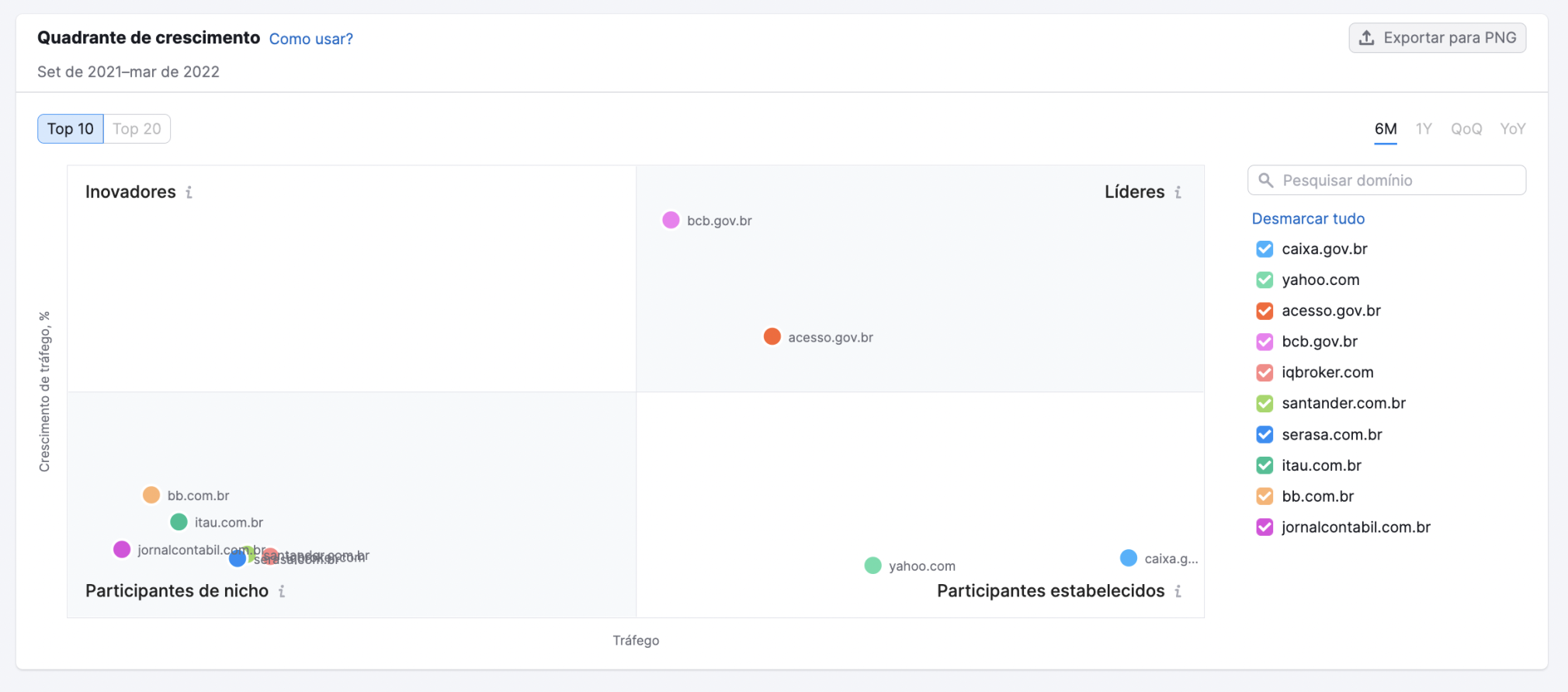Click Desmarcar tudo link
The image size is (1568, 692).
click(1308, 219)
